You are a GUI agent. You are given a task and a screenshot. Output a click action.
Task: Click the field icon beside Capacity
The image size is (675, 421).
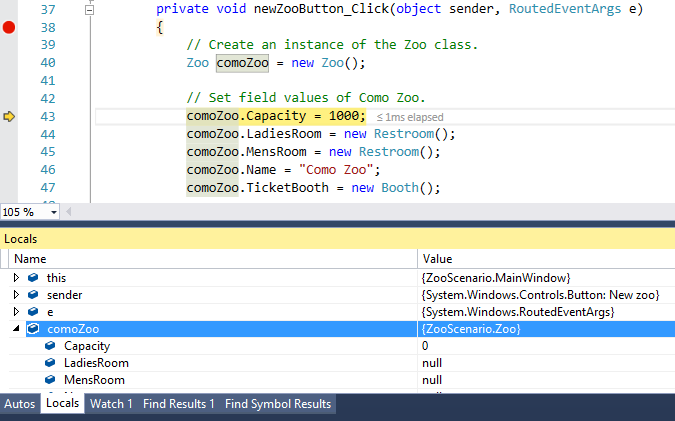(50, 346)
